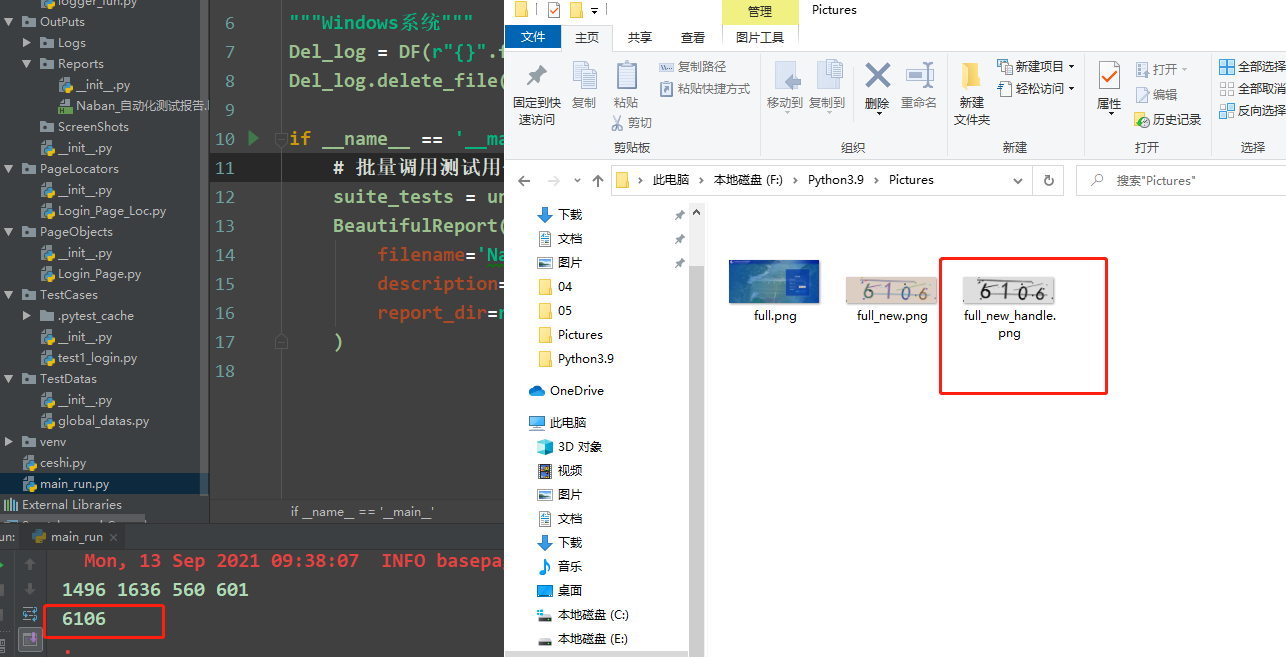
Task: Open the 轻松访问 dropdown
Action: 1071,89
